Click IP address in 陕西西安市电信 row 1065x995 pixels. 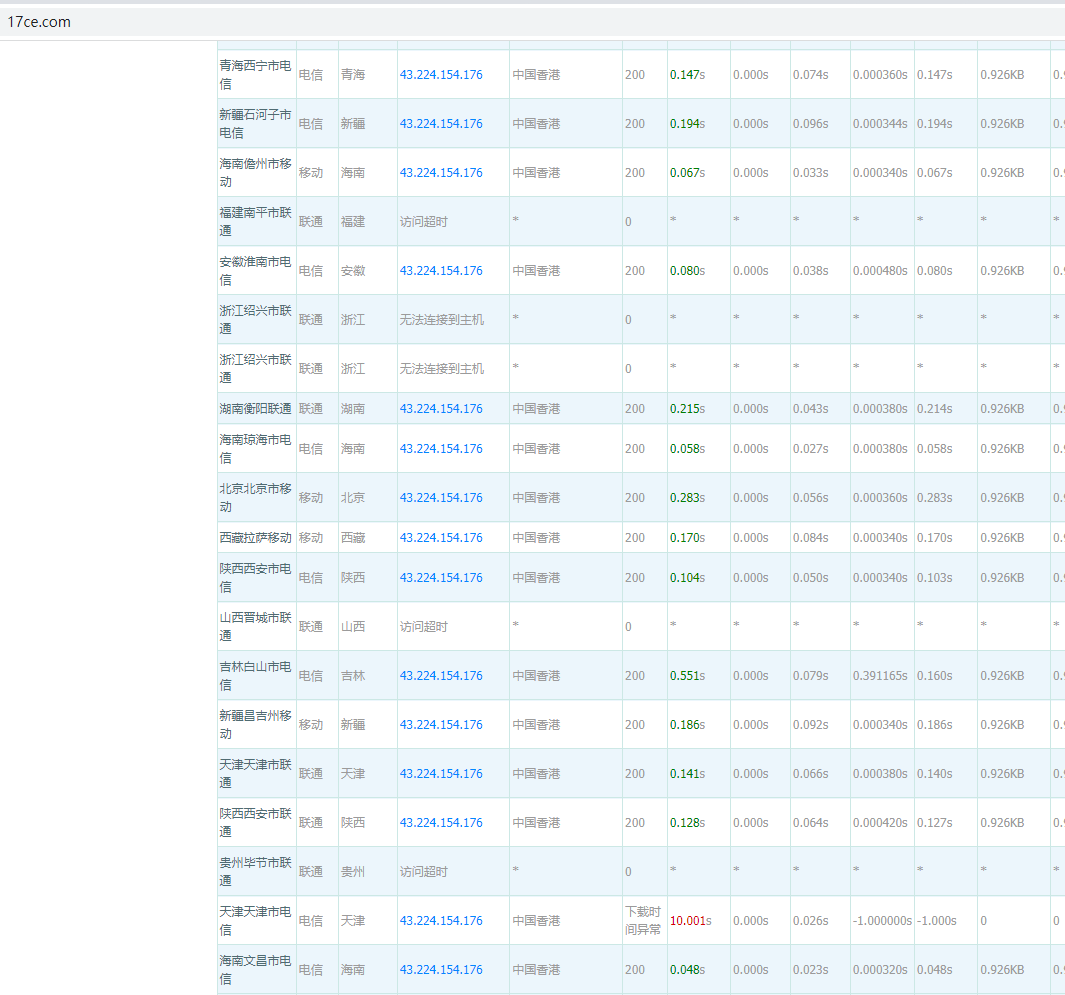(441, 578)
